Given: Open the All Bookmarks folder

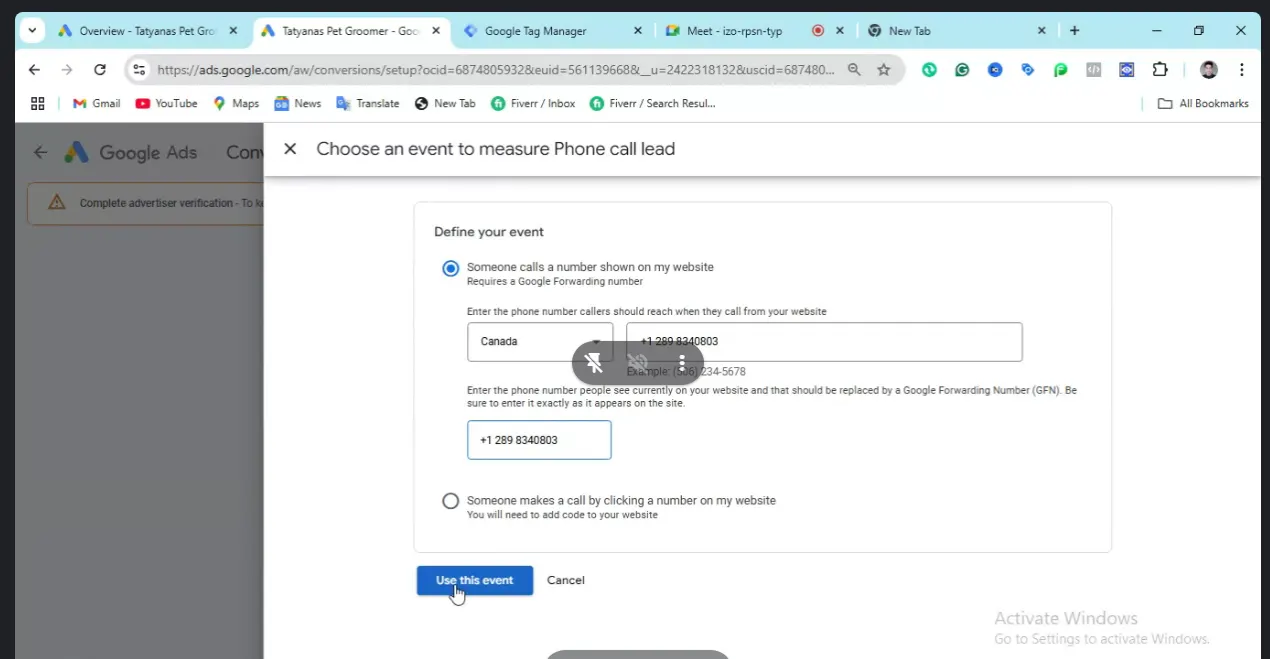Looking at the screenshot, I should [x=1203, y=103].
